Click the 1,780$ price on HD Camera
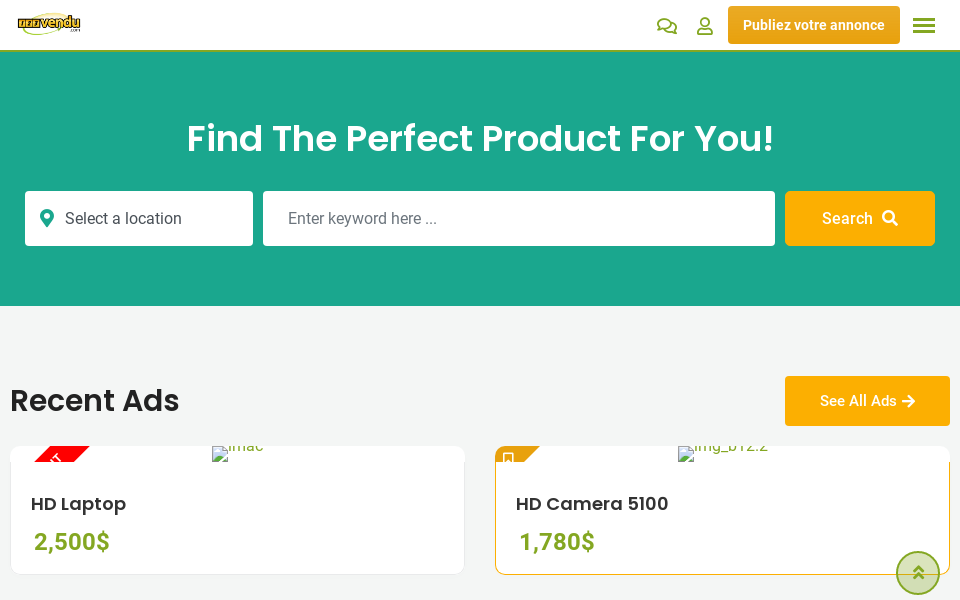The width and height of the screenshot is (960, 600). pyautogui.click(x=557, y=542)
